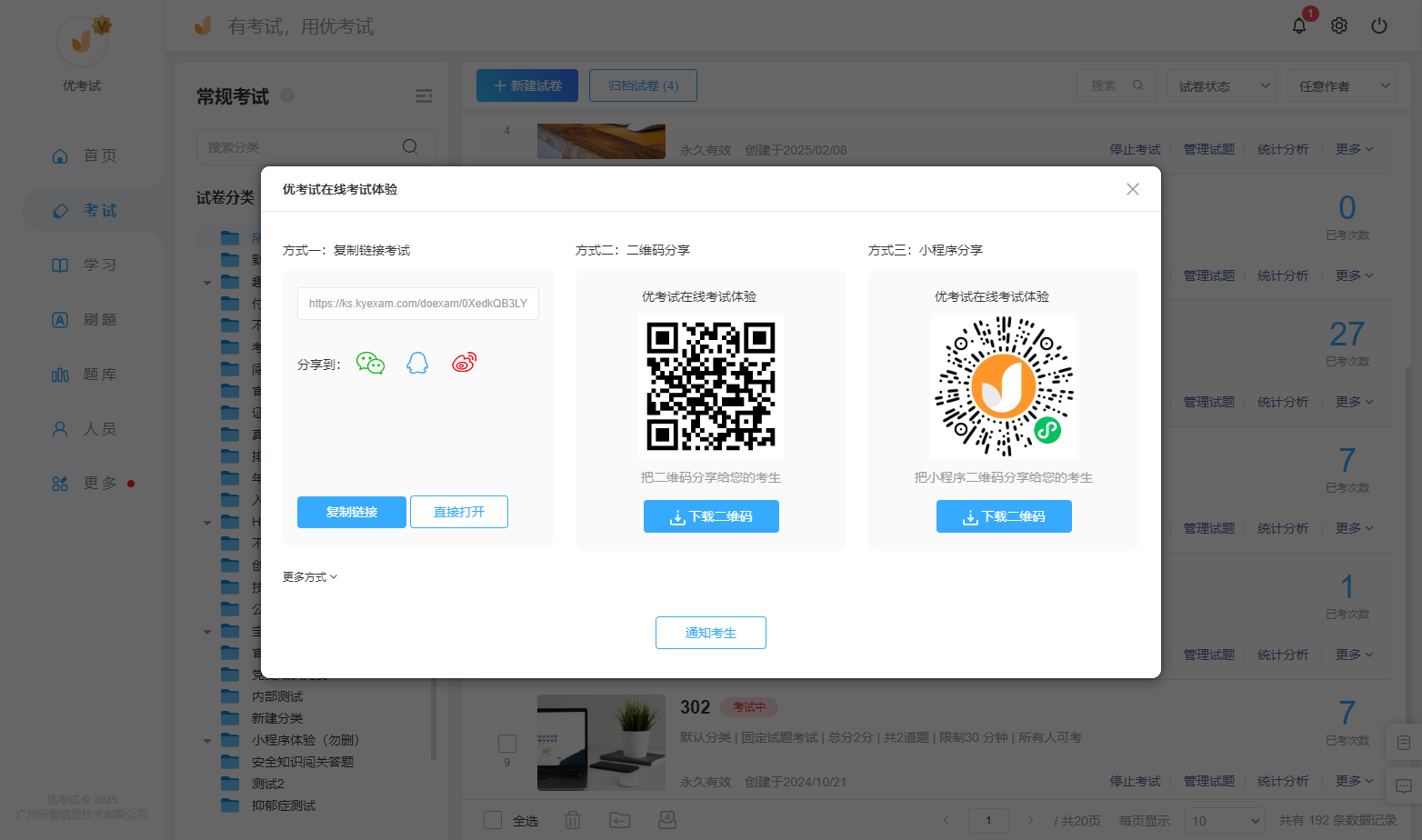Viewport: 1422px width, 840px height.
Task: Select the 内部测试 category
Action: point(277,696)
